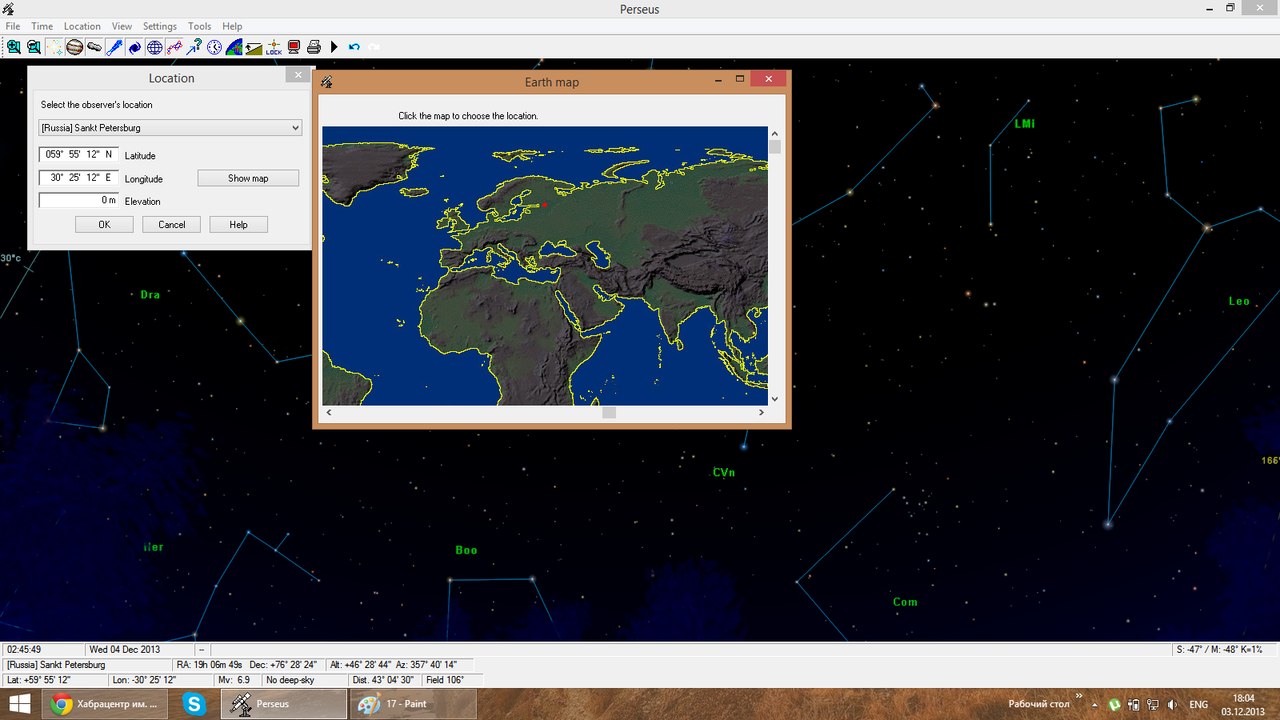Click the vertical scrollbar thumb of map

point(775,147)
